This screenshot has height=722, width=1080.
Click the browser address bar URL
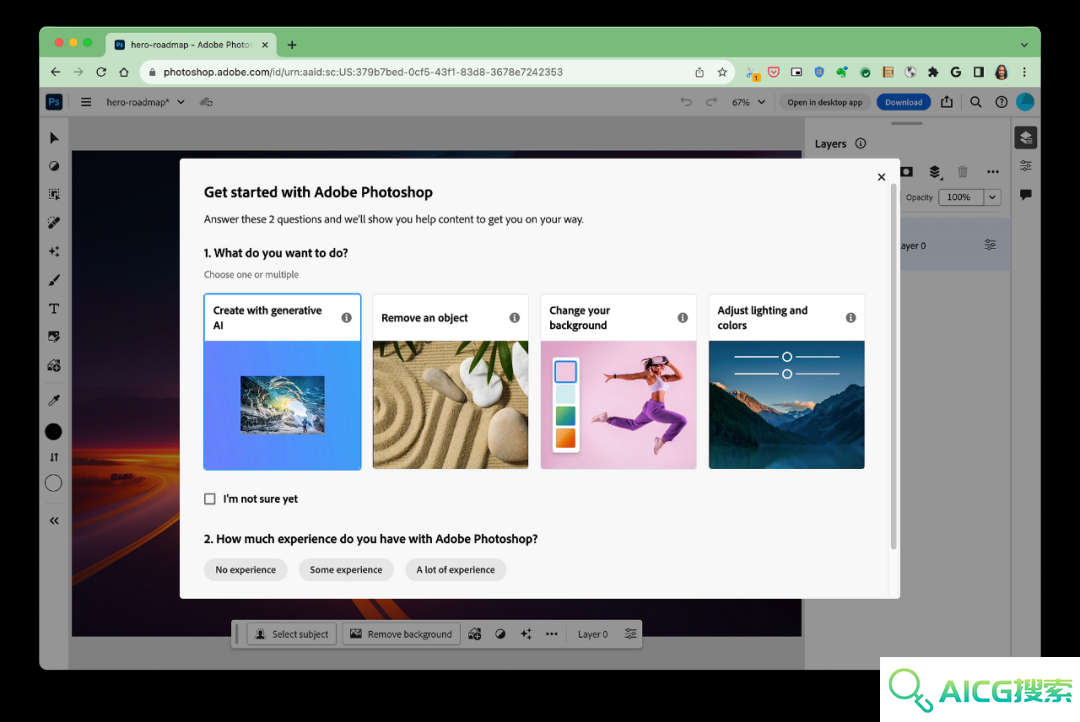363,72
